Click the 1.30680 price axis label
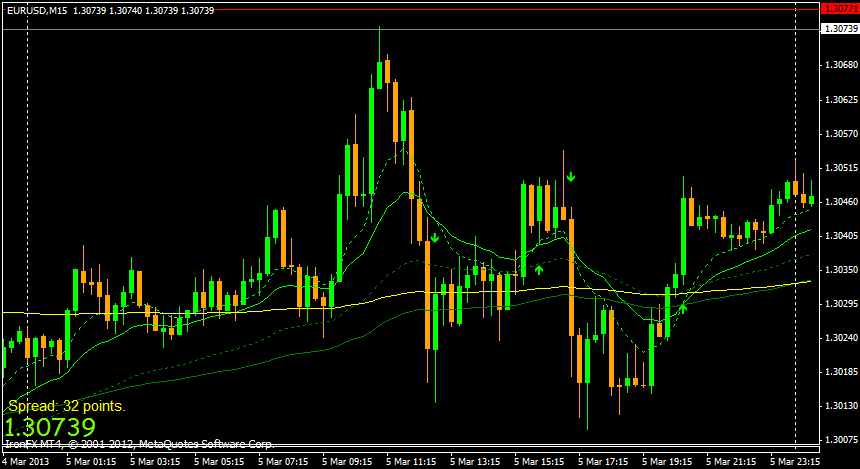Image resolution: width=860 pixels, height=469 pixels. point(839,66)
